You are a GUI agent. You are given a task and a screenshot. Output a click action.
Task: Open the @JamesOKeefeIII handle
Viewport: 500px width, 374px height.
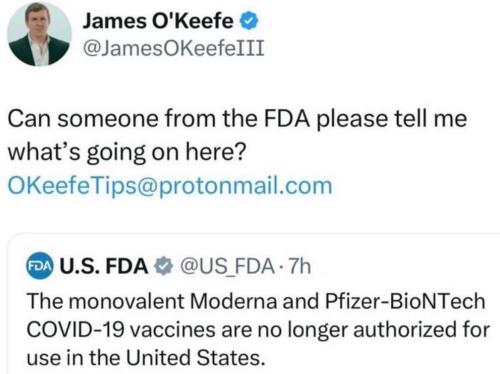tap(173, 48)
